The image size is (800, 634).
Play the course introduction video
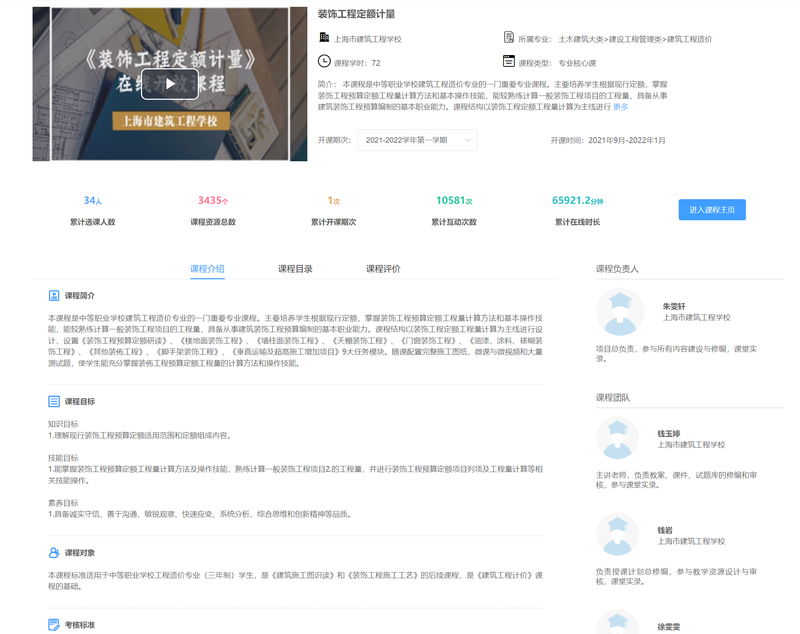point(169,84)
